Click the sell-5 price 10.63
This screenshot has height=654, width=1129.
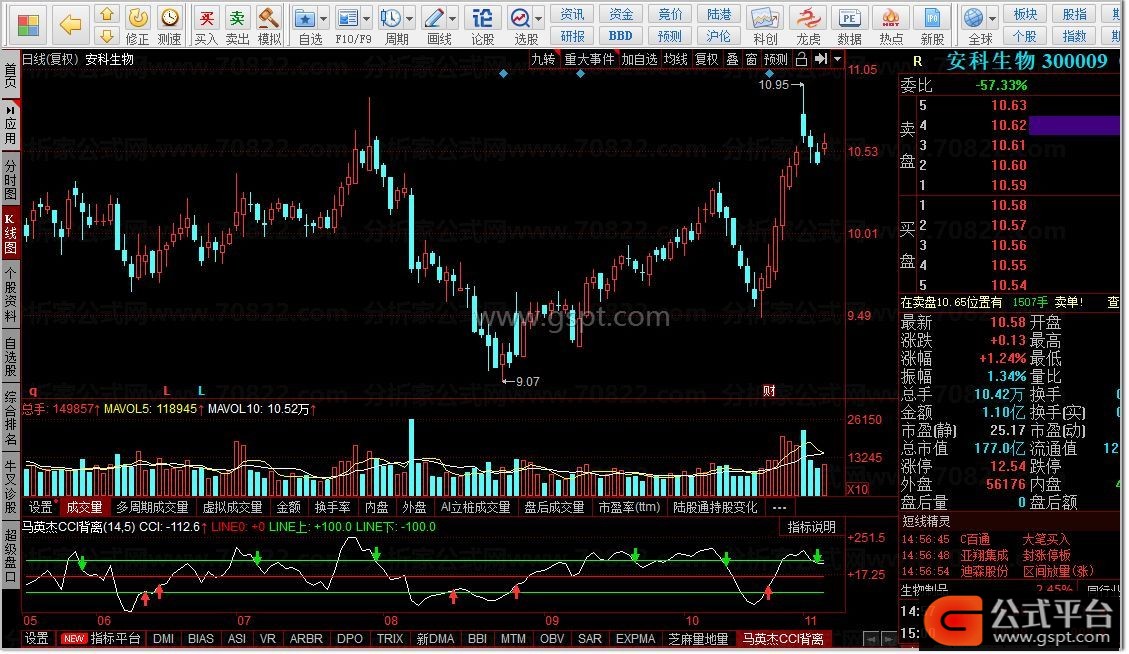click(x=1009, y=105)
